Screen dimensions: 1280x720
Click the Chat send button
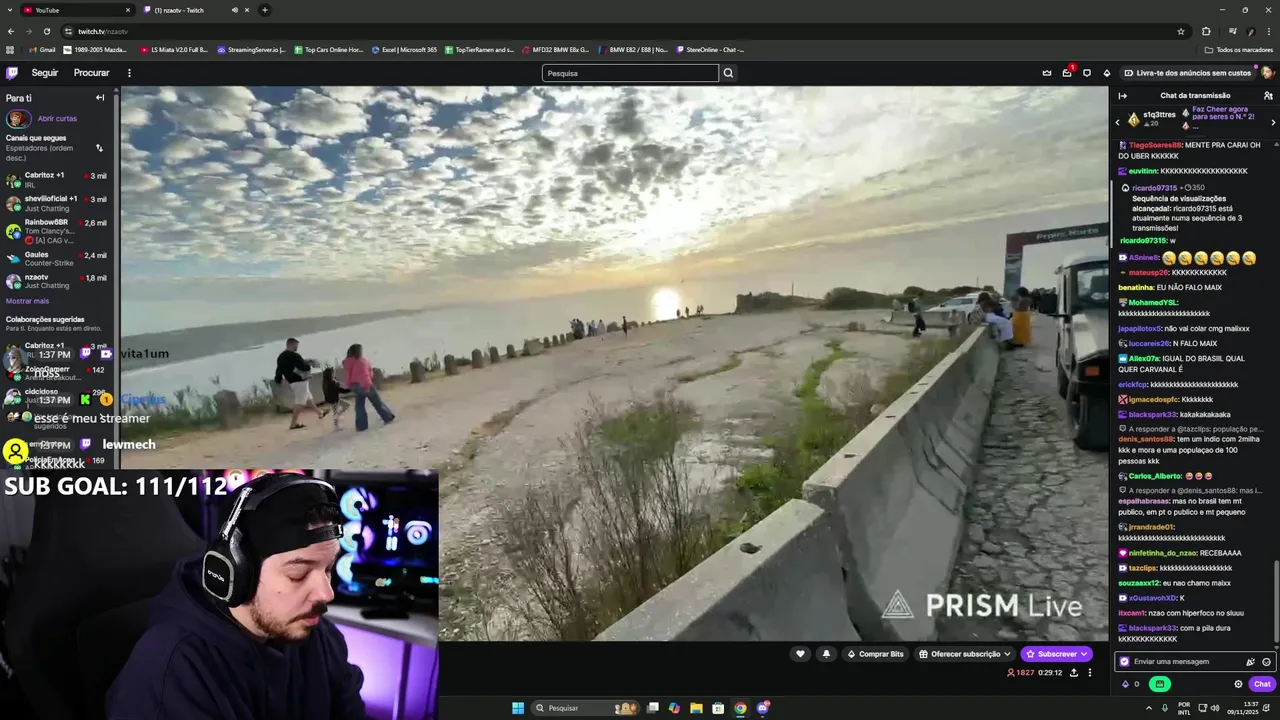coord(1262,684)
